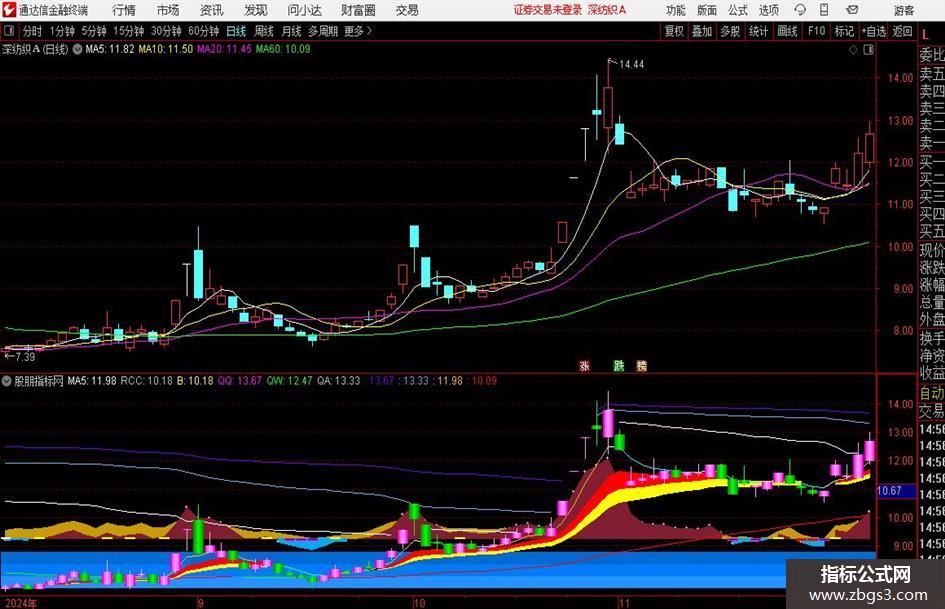Click the 统计 button

pos(758,31)
